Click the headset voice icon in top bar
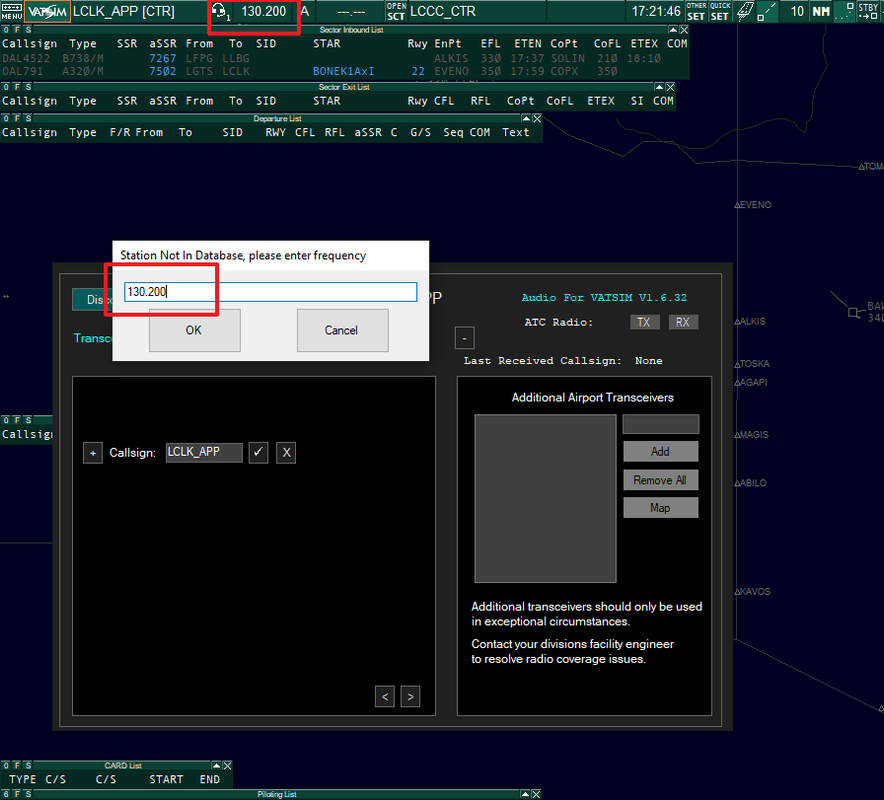 220,11
